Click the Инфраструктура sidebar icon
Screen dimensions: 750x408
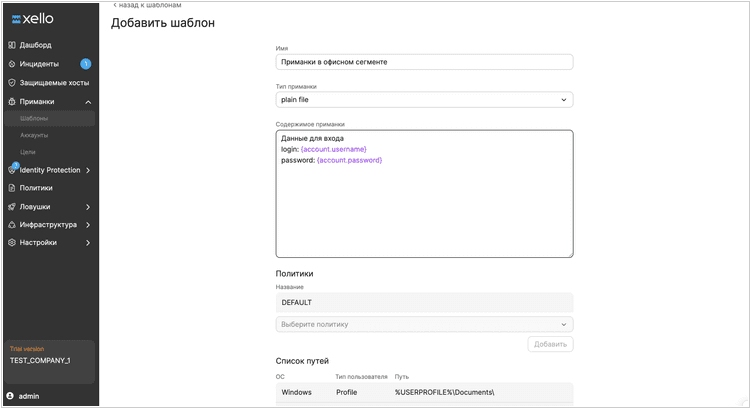click(x=12, y=225)
